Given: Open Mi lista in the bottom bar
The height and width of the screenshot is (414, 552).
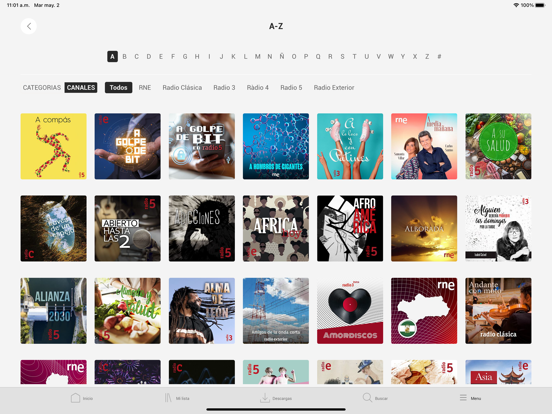Looking at the screenshot, I should coord(177,398).
